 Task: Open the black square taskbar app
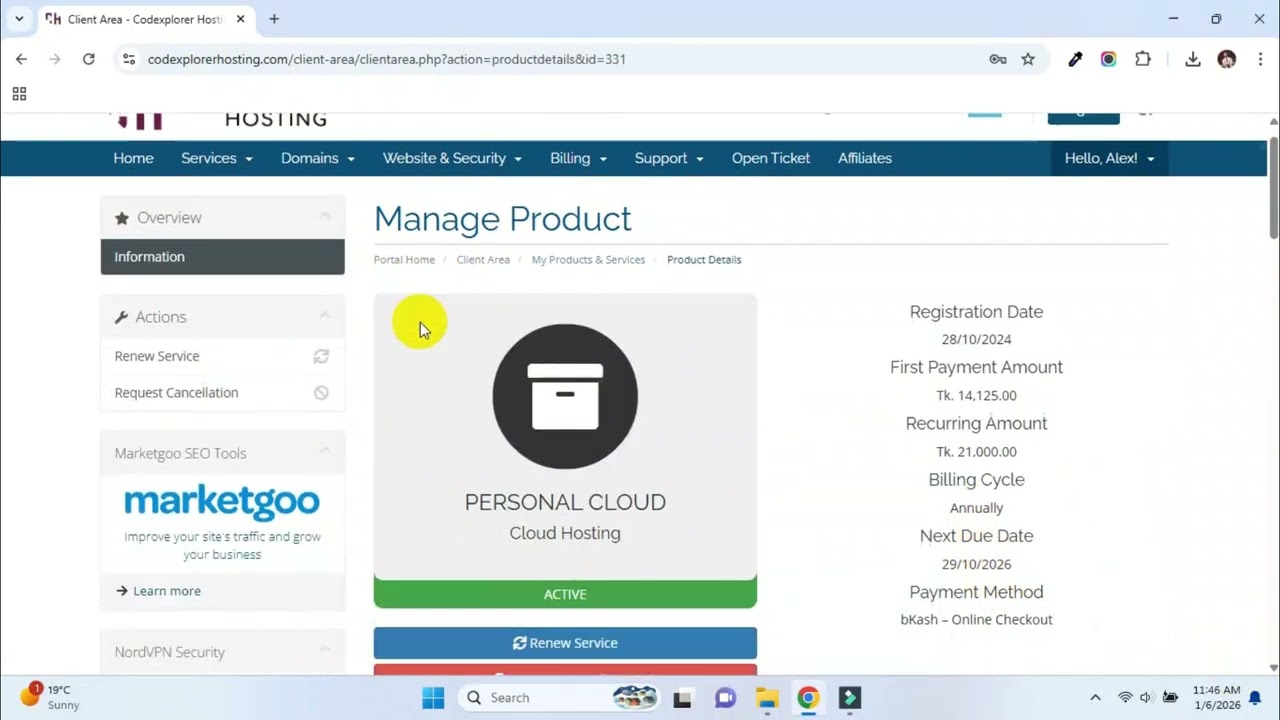pyautogui.click(x=683, y=698)
